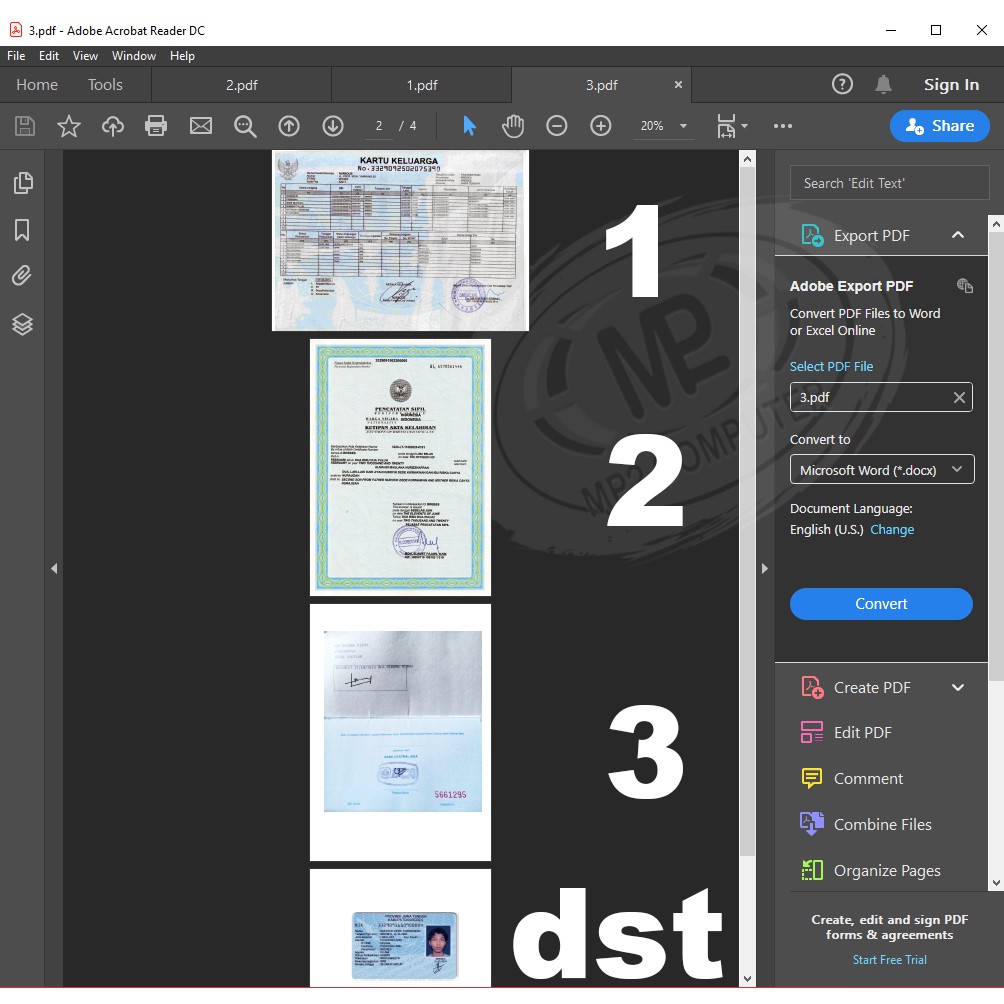Collapse the right tools pane arrow
The width and height of the screenshot is (1004, 1004).
[x=765, y=568]
